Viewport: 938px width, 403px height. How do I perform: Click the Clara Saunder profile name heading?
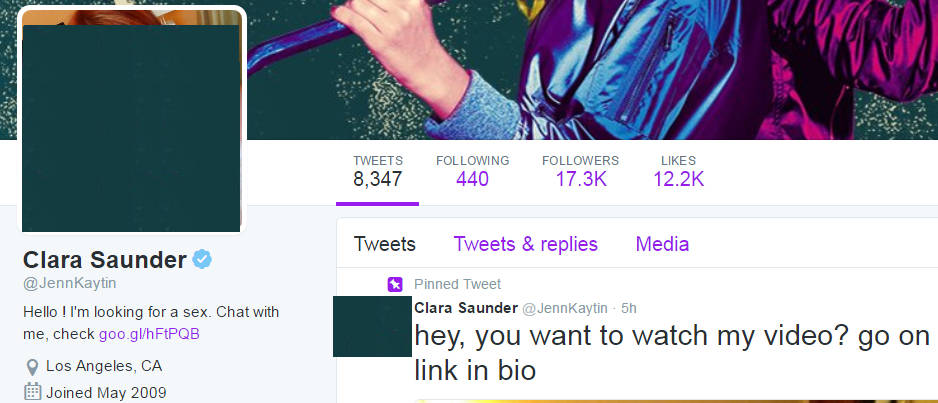pos(105,260)
